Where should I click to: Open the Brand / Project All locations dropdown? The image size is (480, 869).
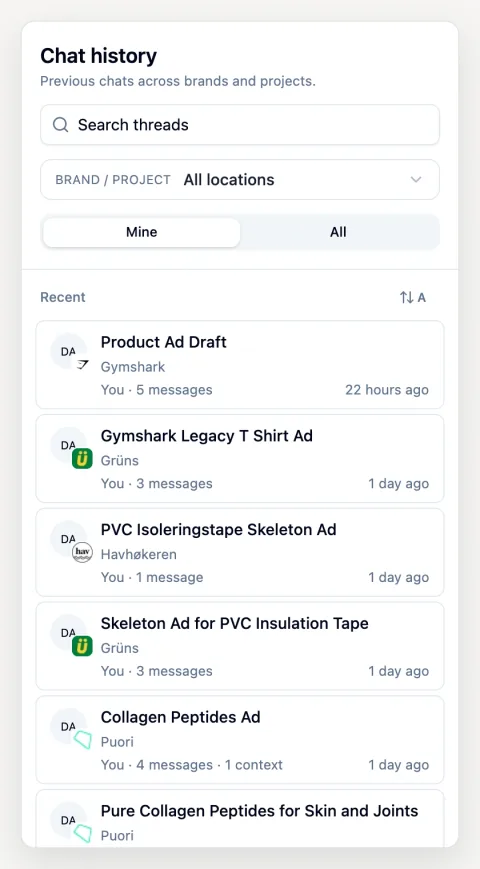[x=240, y=180]
